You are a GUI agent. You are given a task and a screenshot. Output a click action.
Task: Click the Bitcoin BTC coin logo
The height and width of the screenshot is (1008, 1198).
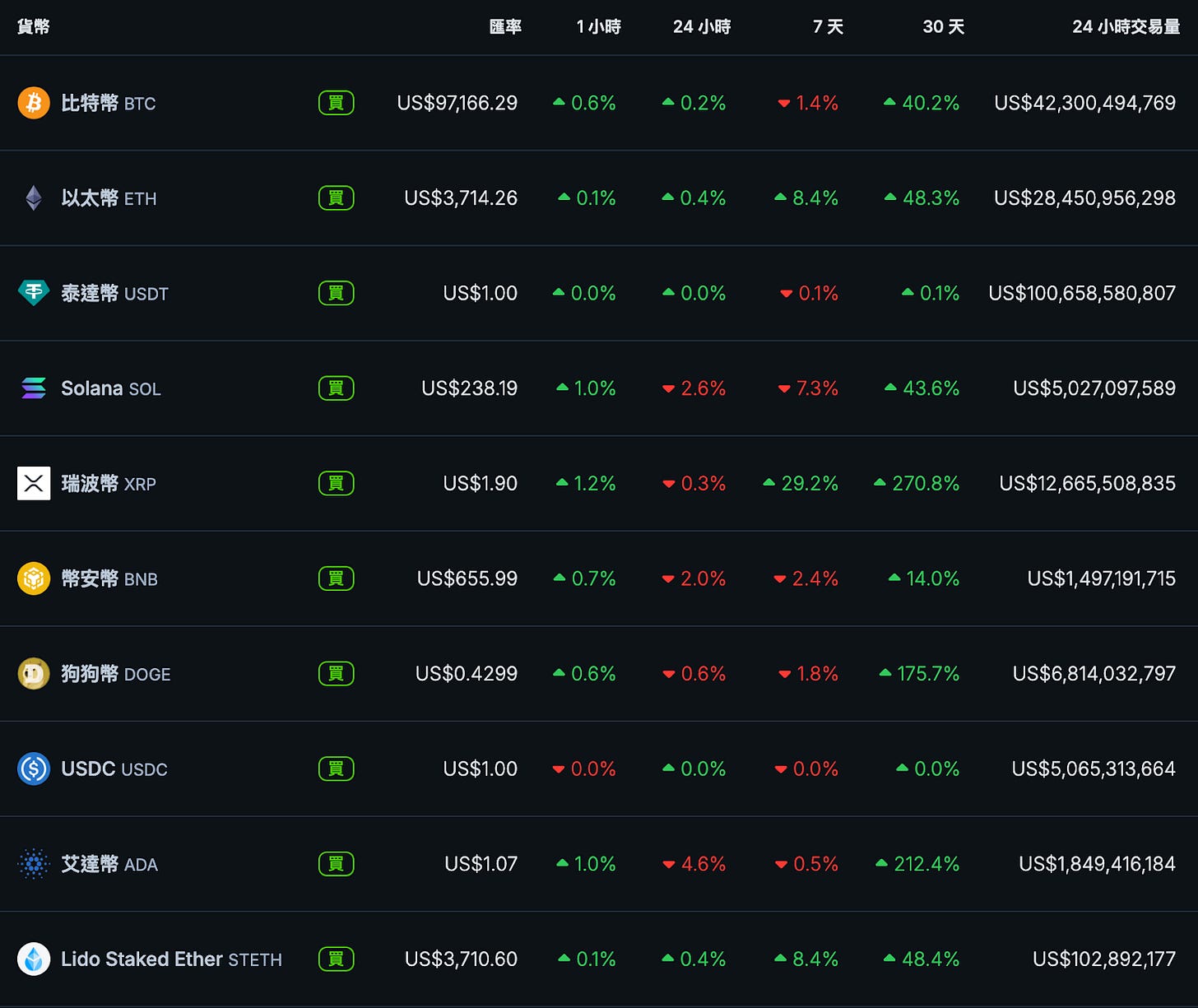(34, 103)
